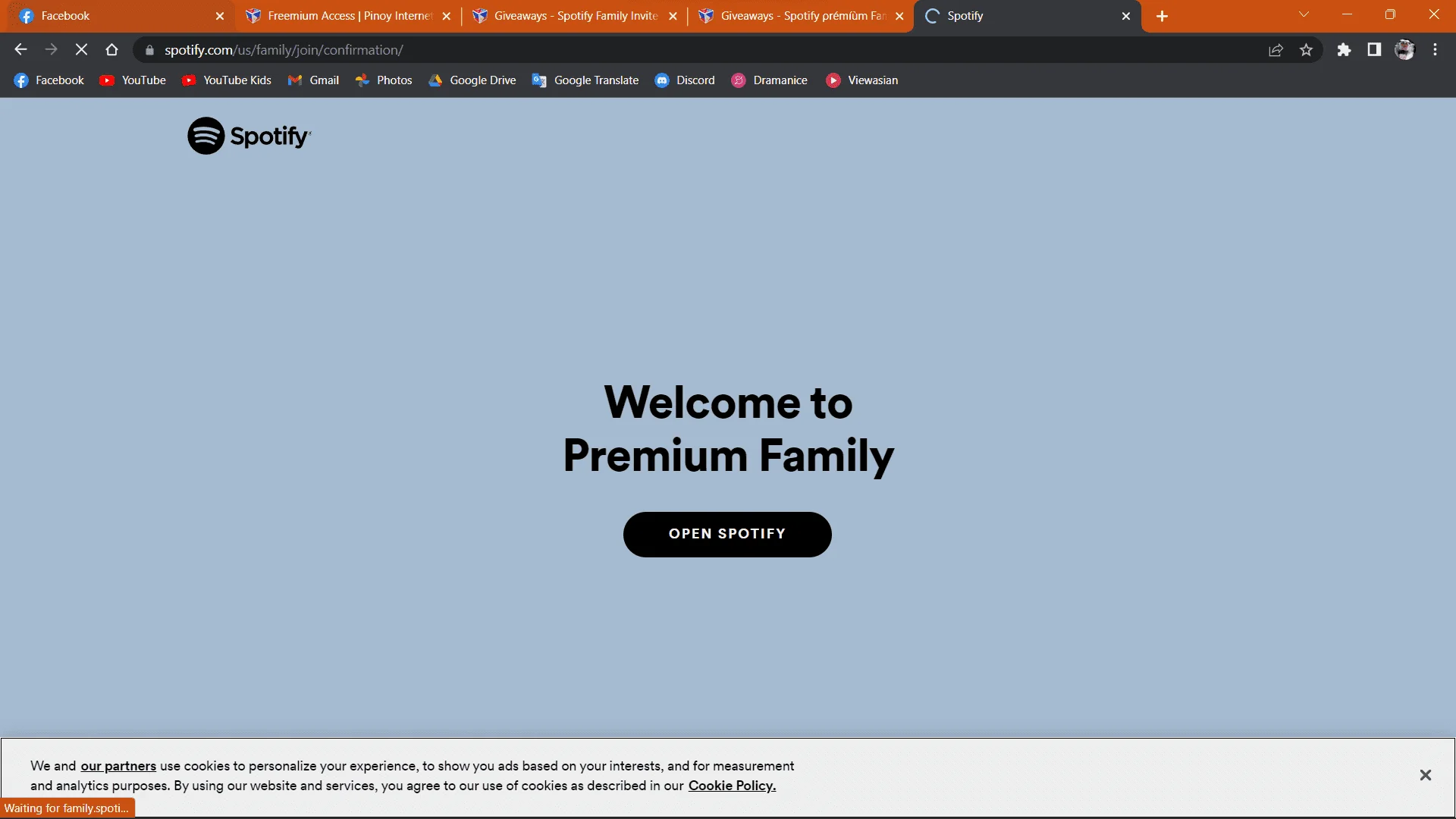
Task: Dismiss the cookie banner with X
Action: (1426, 774)
